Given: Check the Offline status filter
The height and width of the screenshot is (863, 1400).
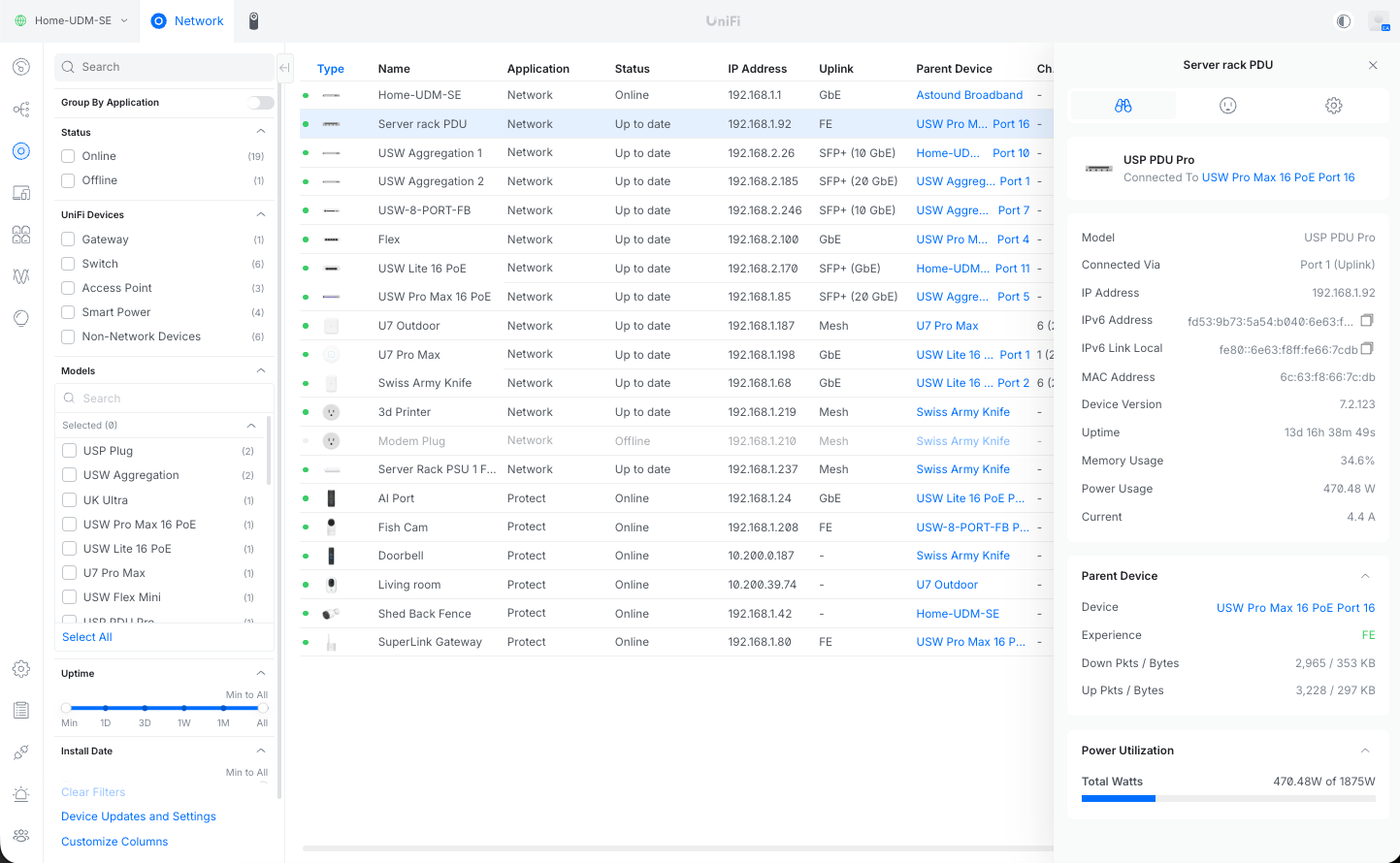Looking at the screenshot, I should [x=68, y=180].
